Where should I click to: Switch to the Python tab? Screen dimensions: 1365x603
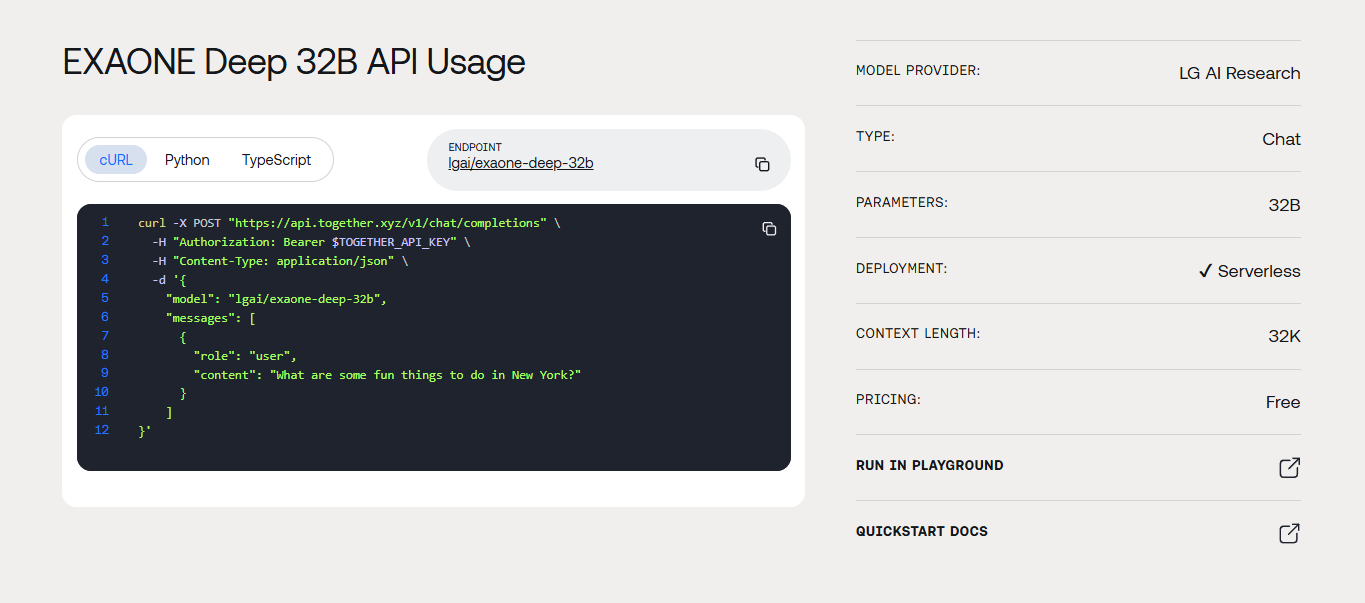click(187, 160)
